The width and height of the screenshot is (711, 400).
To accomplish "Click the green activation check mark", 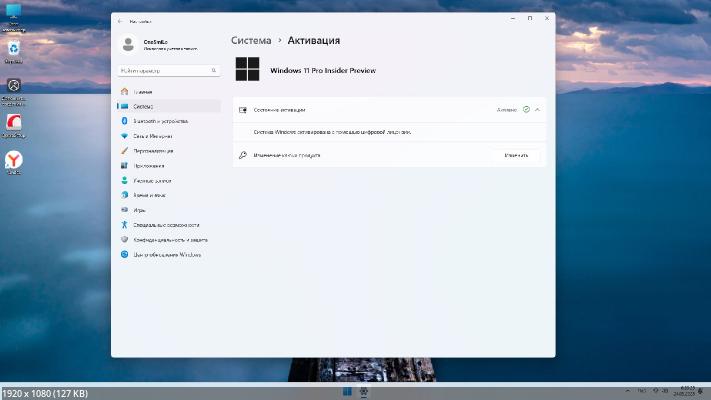I will pyautogui.click(x=526, y=110).
